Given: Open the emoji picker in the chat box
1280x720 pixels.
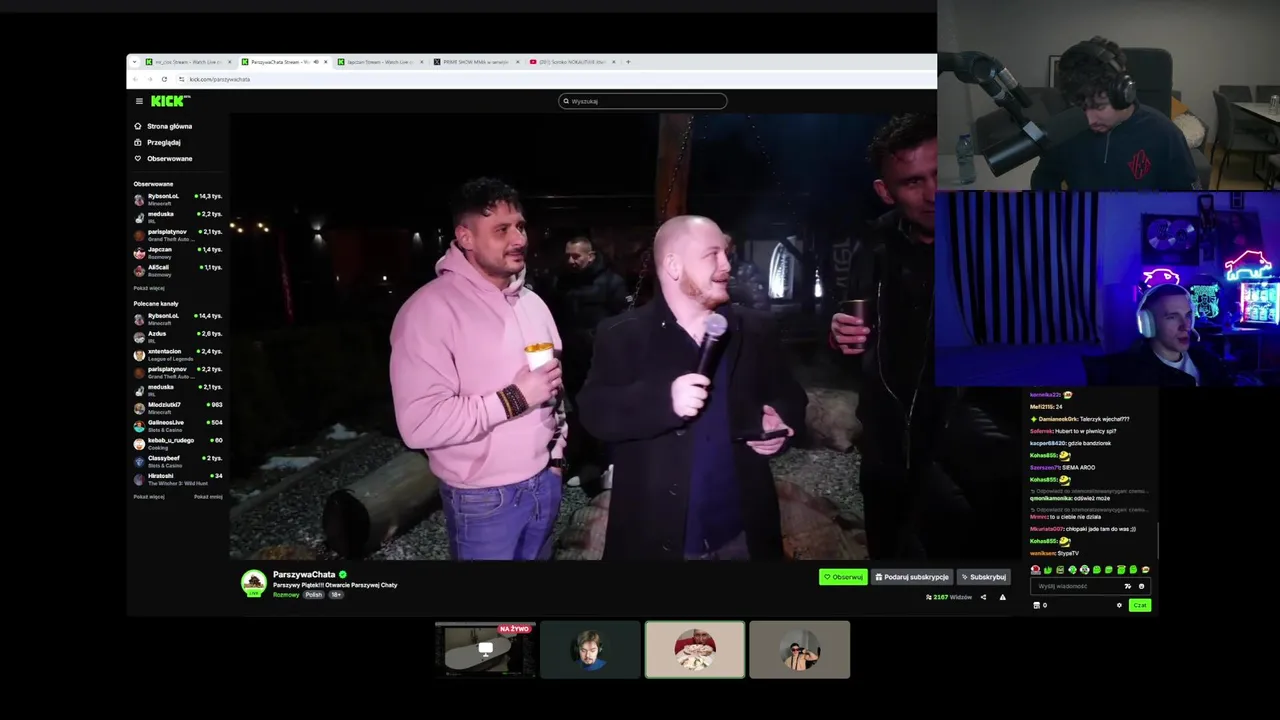Looking at the screenshot, I should pyautogui.click(x=1141, y=586).
